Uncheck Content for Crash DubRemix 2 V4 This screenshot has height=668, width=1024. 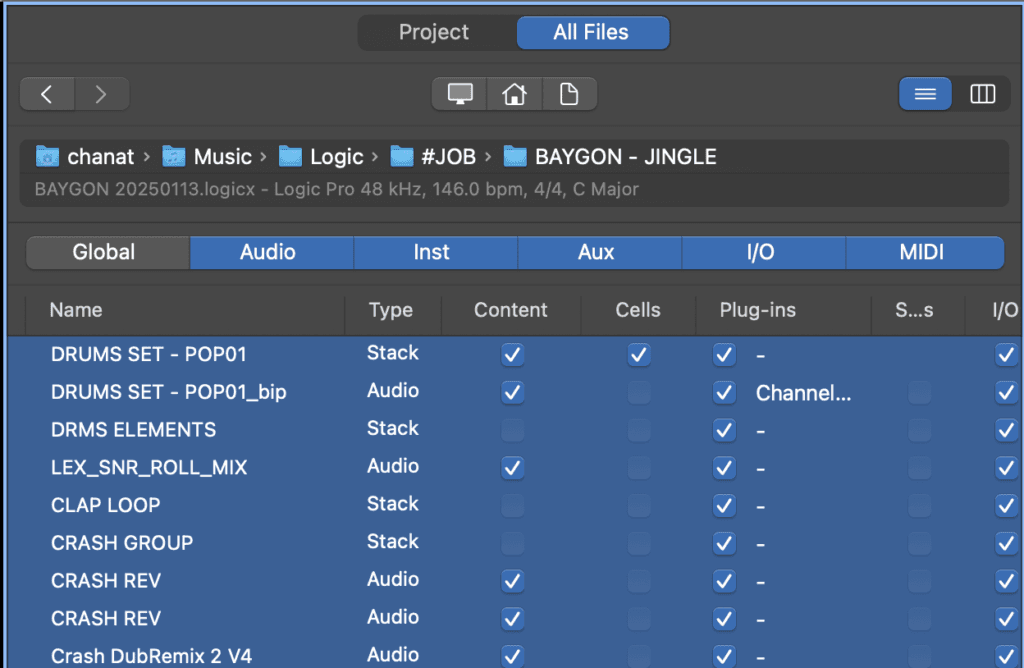(513, 656)
